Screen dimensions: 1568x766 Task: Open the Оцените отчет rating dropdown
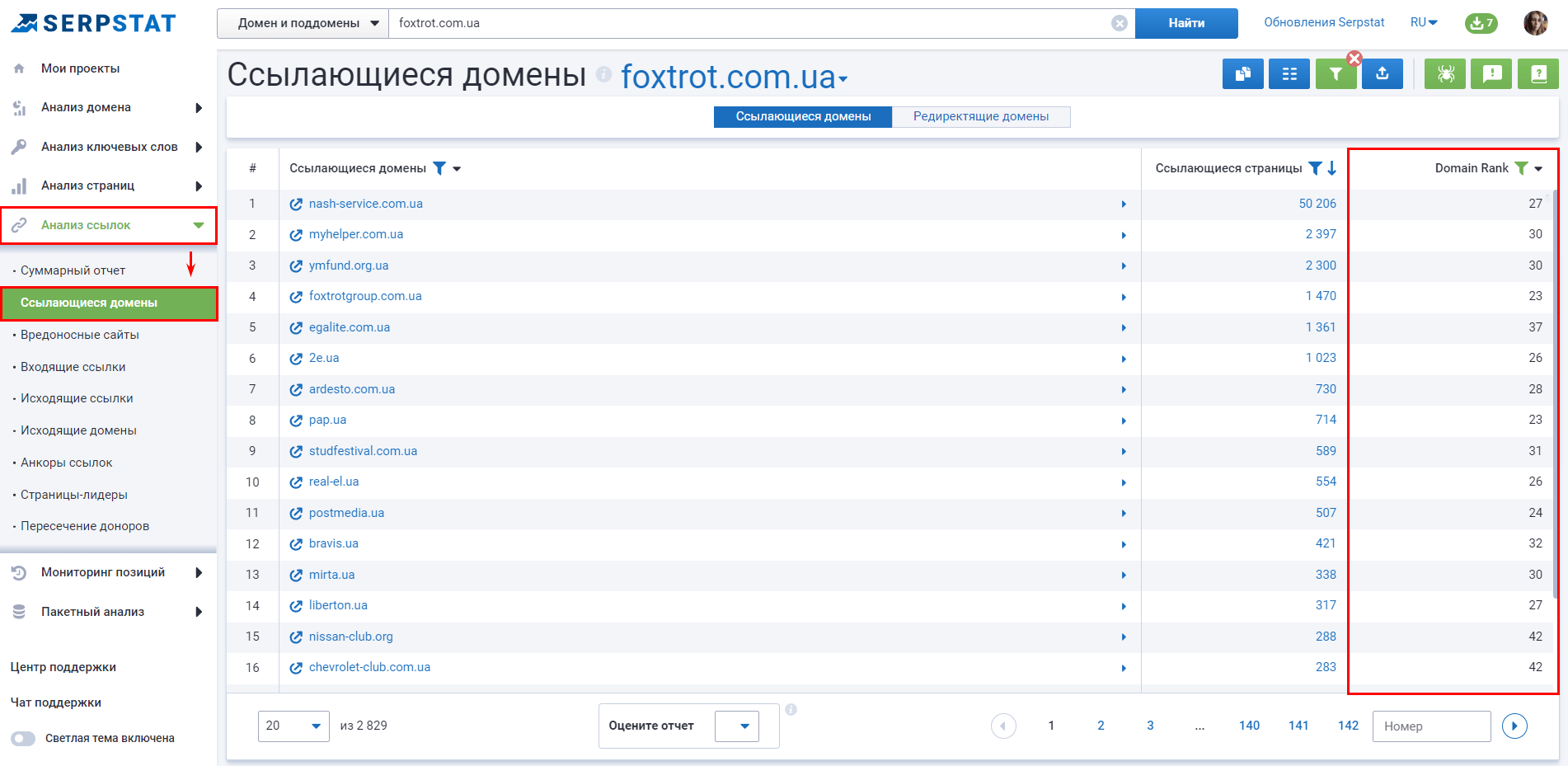pyautogui.click(x=736, y=726)
